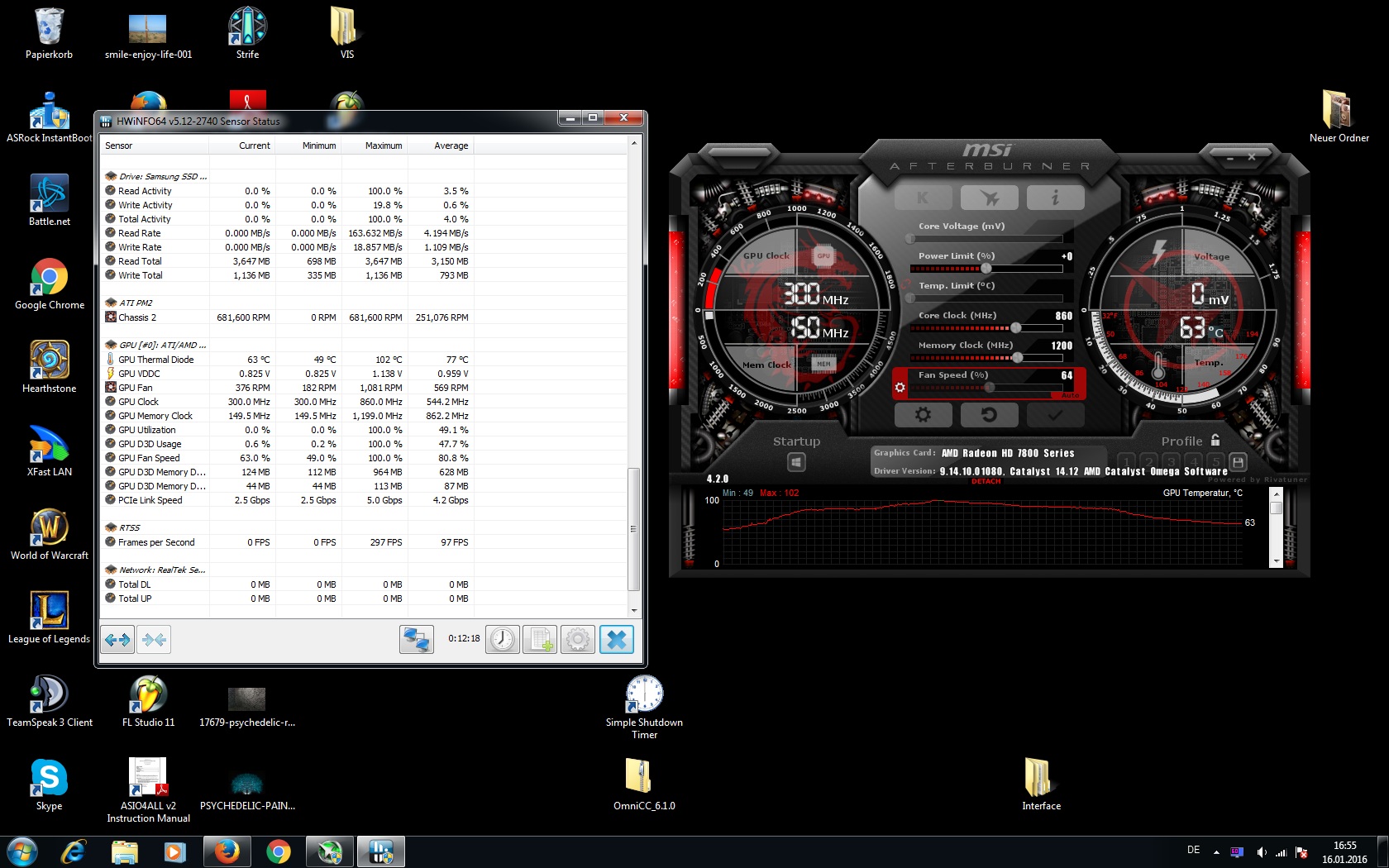Click the Kombustor K button in Afterburner
The width and height of the screenshot is (1389, 868).
[923, 198]
